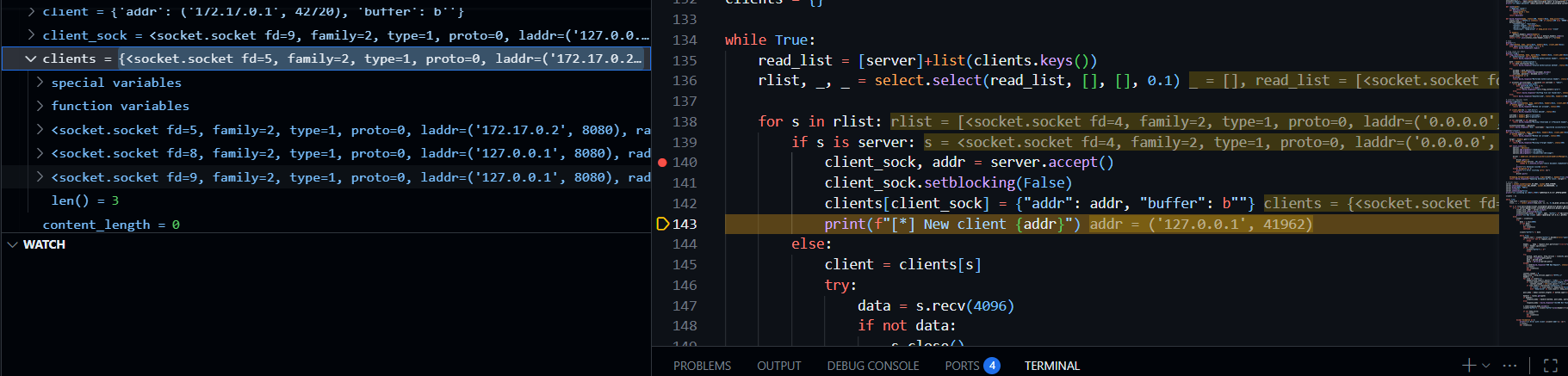Expand the client_sock variable
This screenshot has width=1568, height=376.
(x=31, y=35)
